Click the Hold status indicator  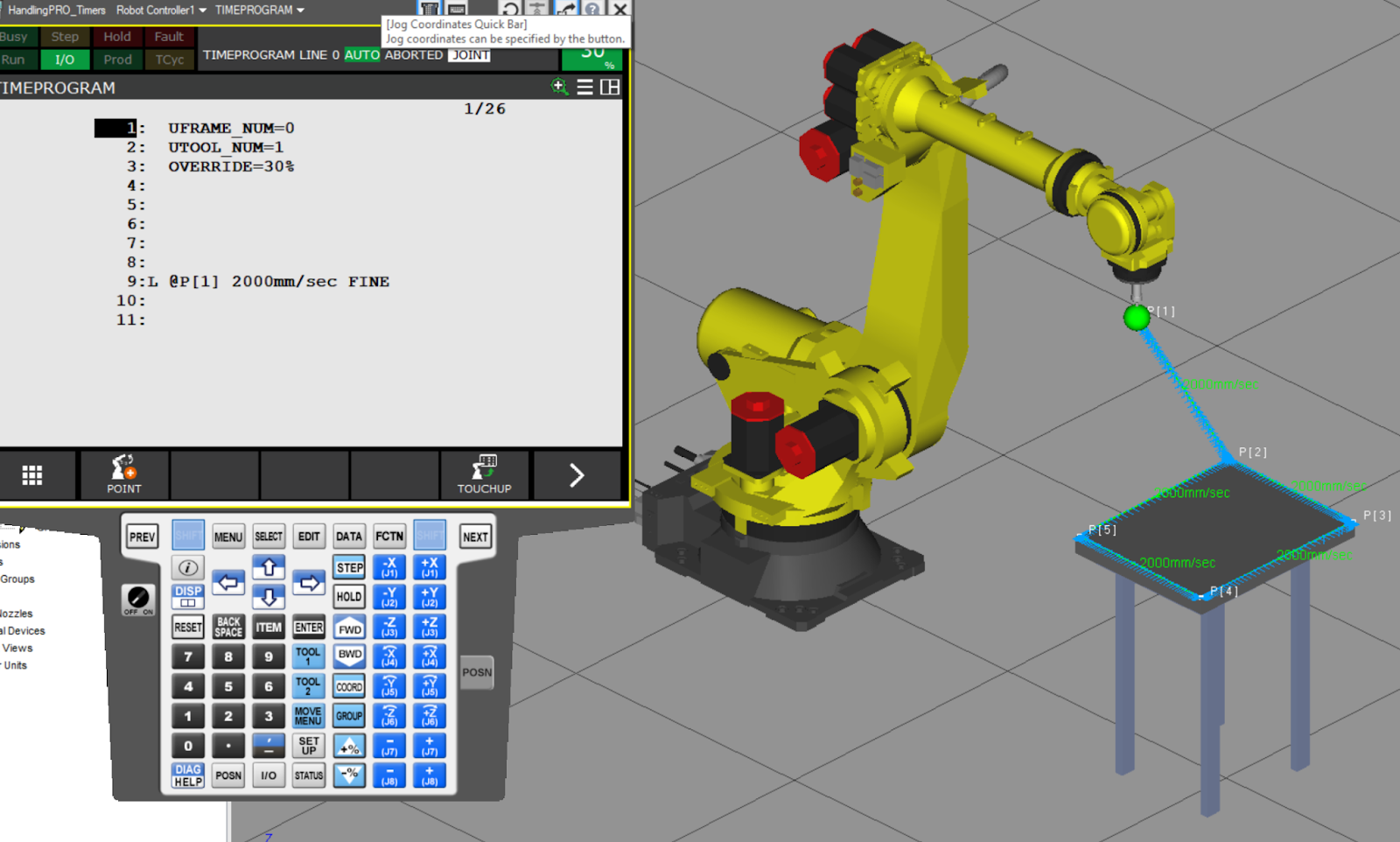[x=117, y=37]
